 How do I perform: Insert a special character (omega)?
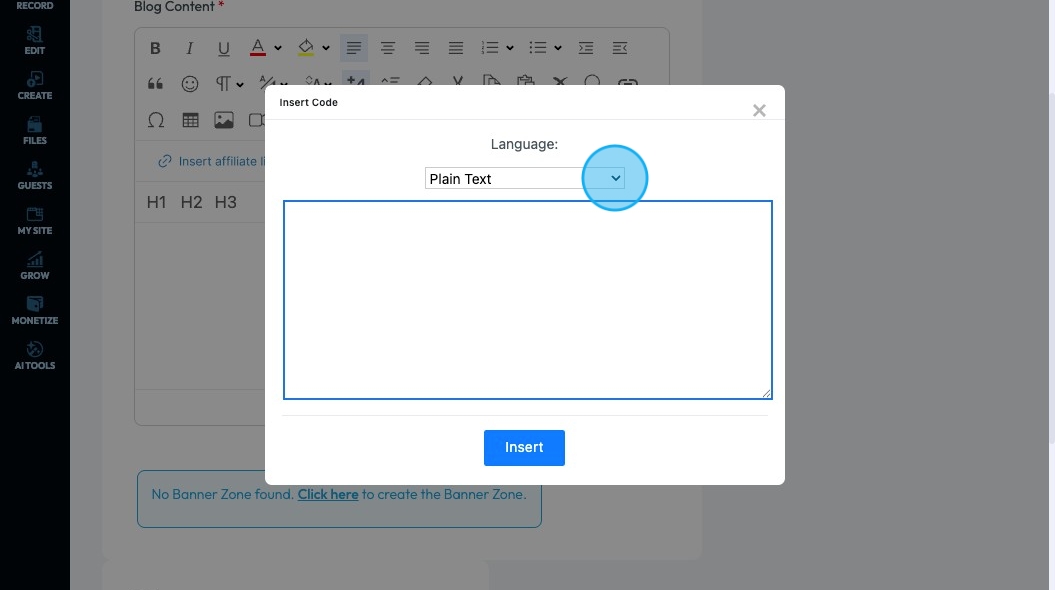pyautogui.click(x=155, y=120)
